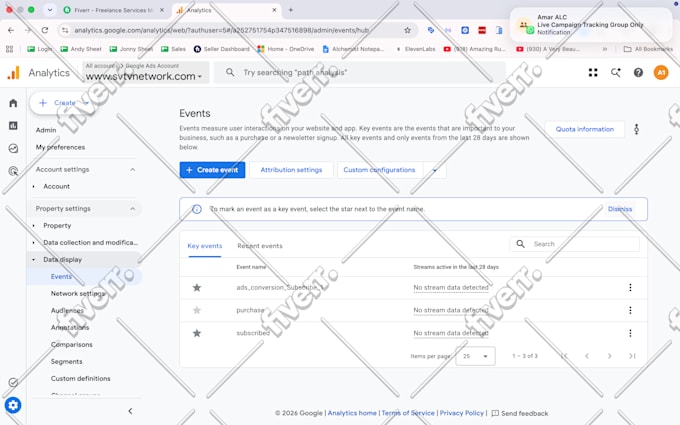The height and width of the screenshot is (425, 680).
Task: Click the Create event button
Action: pos(212,170)
